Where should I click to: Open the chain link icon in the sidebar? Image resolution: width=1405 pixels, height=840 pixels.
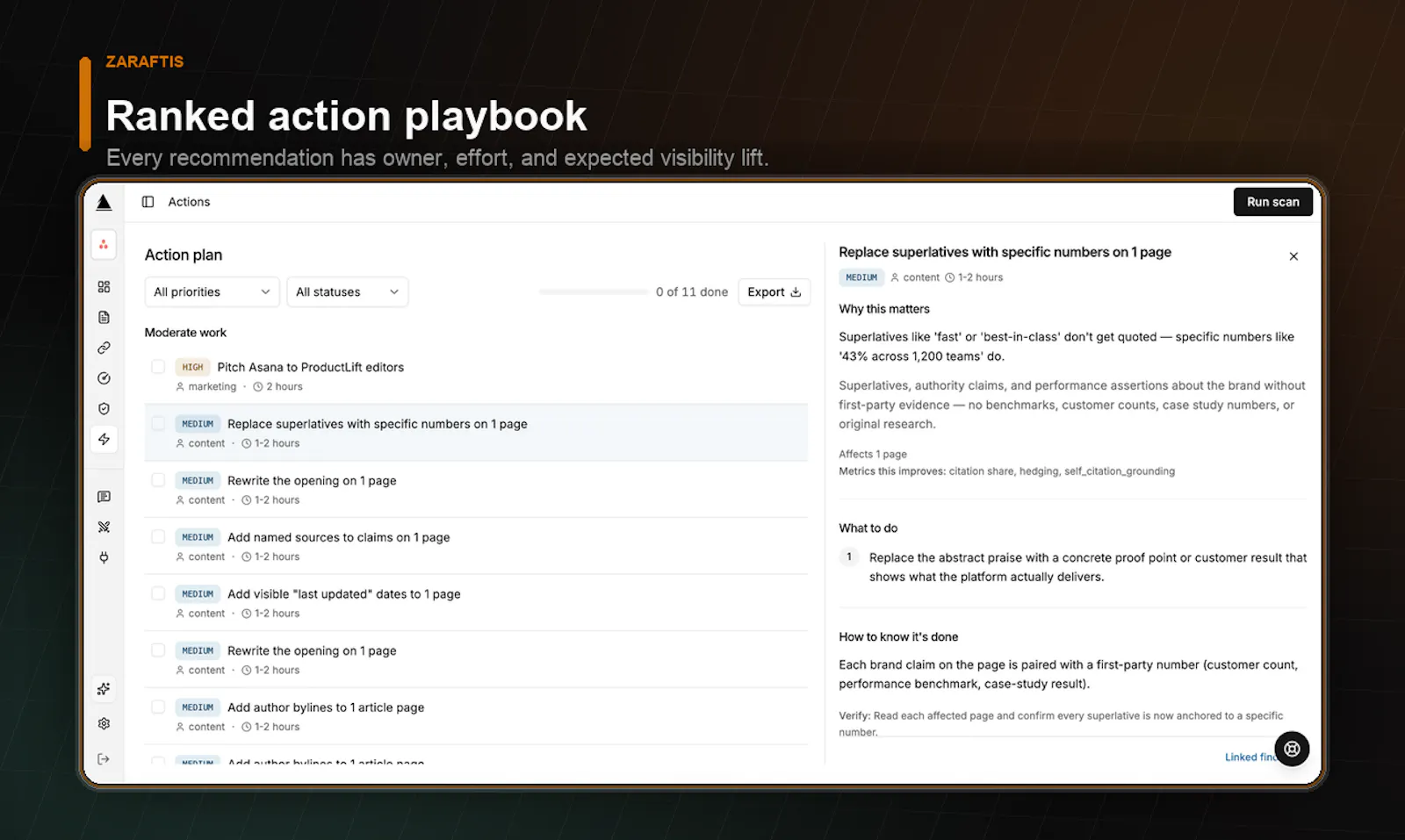pyautogui.click(x=104, y=348)
